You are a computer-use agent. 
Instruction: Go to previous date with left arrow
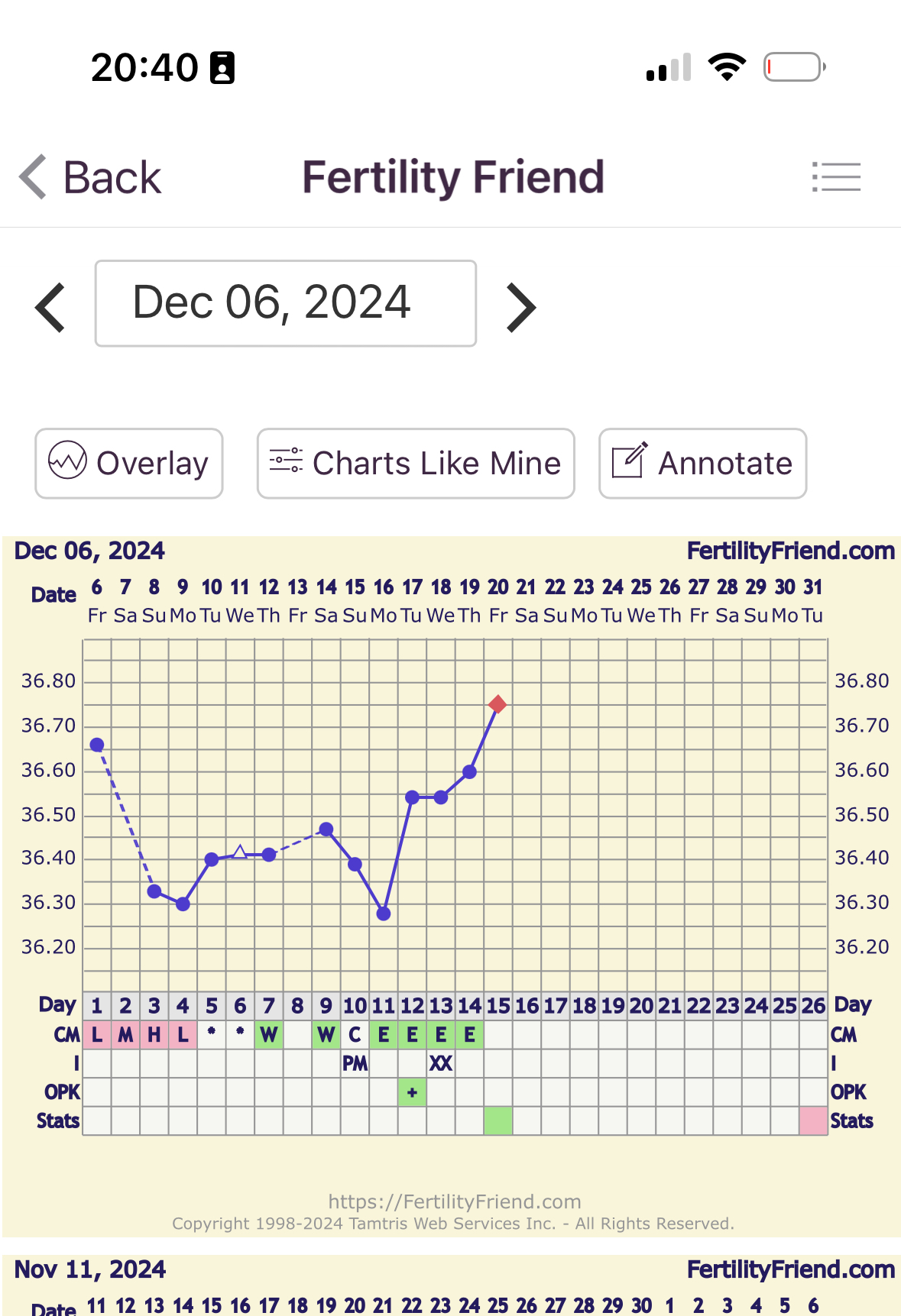click(50, 307)
